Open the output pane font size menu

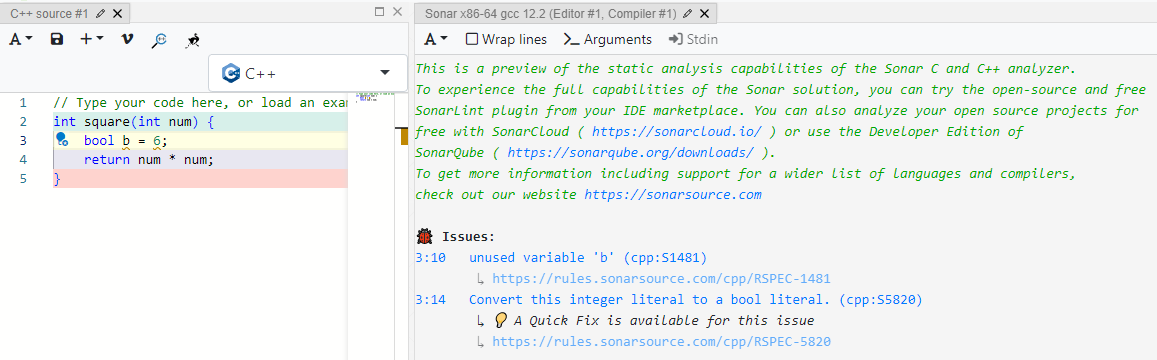pos(435,39)
